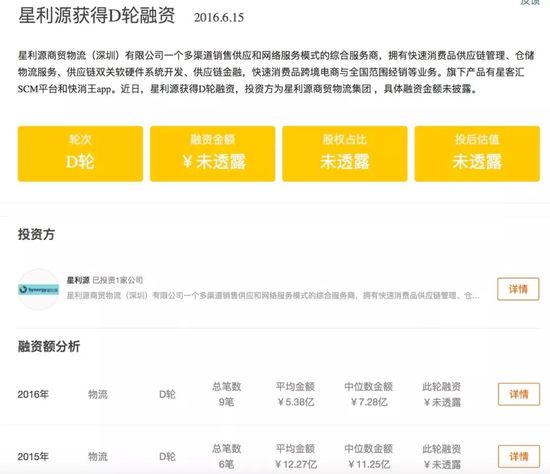Image resolution: width=550 pixels, height=474 pixels.
Task: Click the 物流 label in the 2016年 row
Action: click(98, 394)
